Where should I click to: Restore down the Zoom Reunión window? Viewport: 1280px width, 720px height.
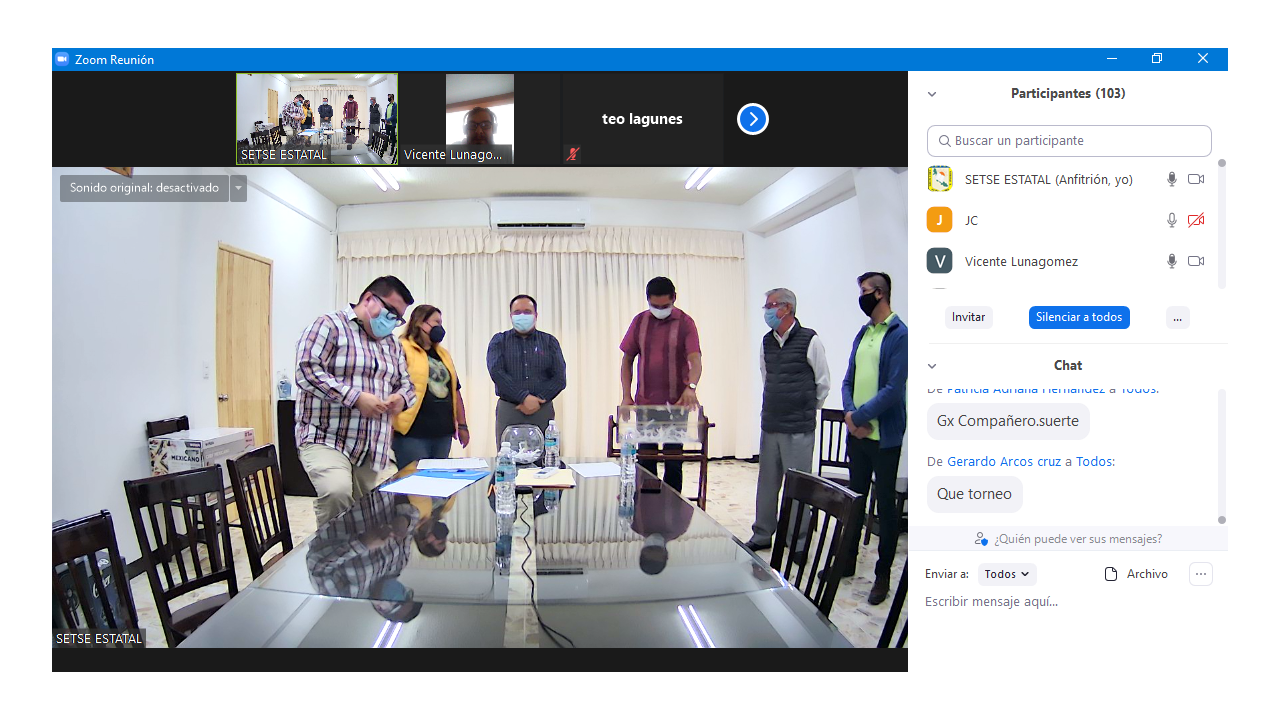point(1157,59)
